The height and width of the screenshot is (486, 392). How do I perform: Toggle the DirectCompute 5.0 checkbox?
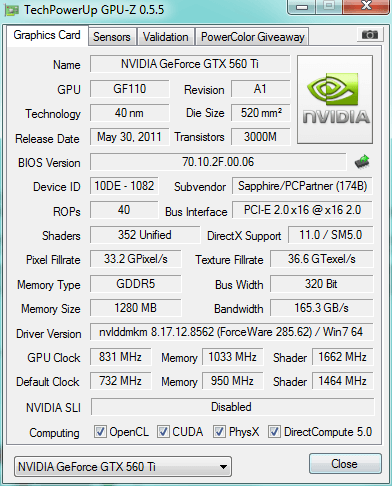click(x=274, y=432)
